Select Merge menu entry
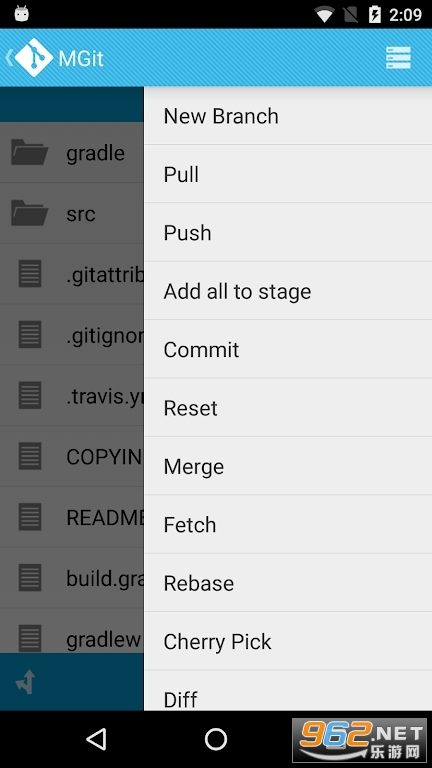This screenshot has width=432, height=768. pyautogui.click(x=288, y=466)
